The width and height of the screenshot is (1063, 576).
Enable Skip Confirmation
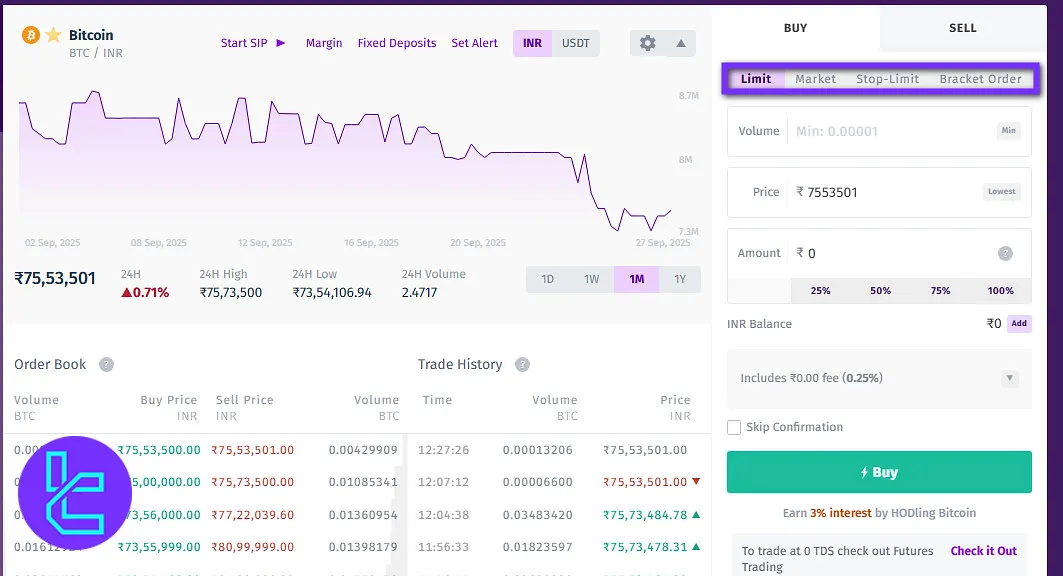pos(732,427)
